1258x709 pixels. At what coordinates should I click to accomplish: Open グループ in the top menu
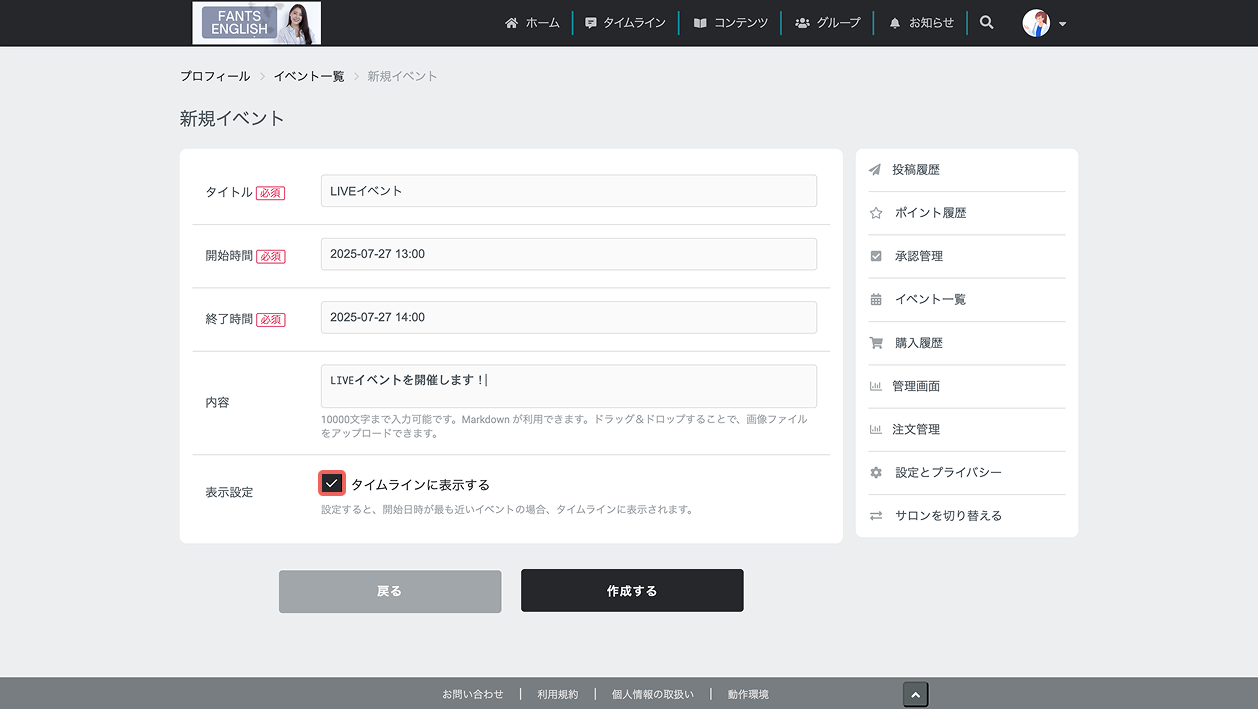tap(838, 23)
